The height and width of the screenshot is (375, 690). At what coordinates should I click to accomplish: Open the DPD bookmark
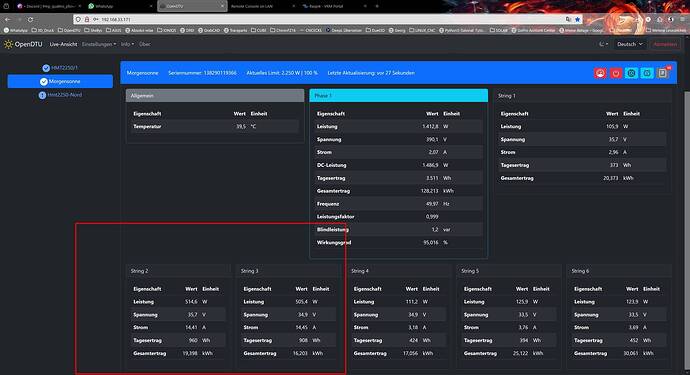pos(187,30)
